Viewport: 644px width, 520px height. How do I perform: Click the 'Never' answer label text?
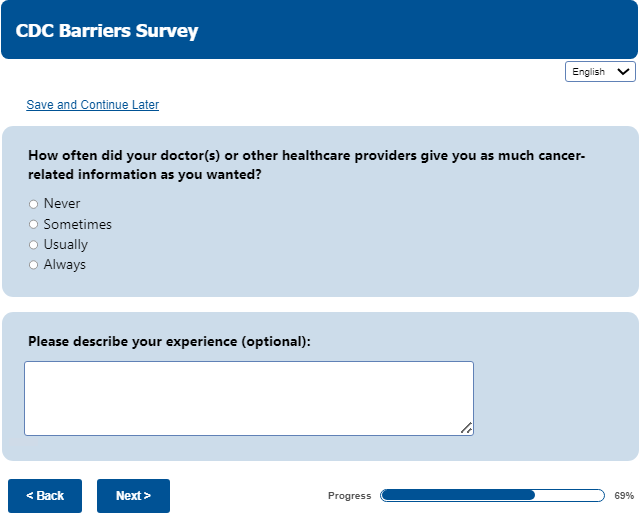point(62,204)
